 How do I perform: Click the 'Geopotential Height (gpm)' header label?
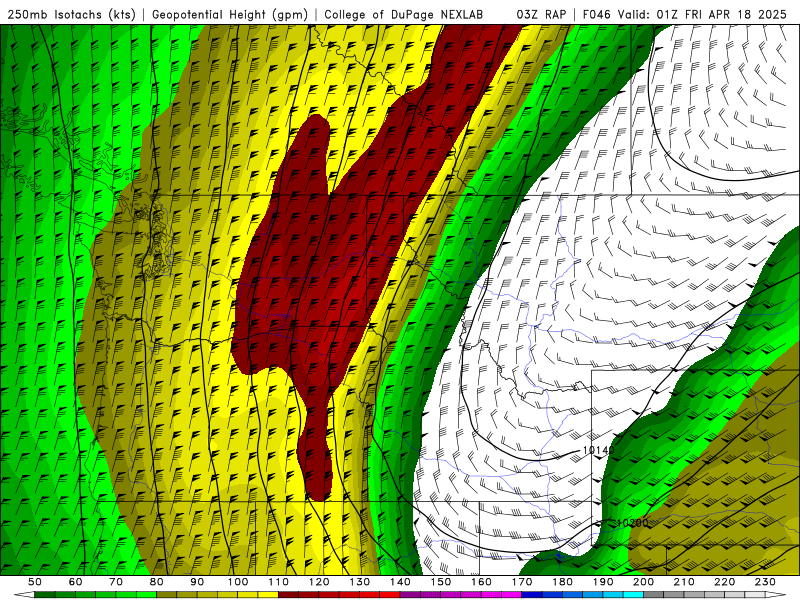click(x=230, y=14)
